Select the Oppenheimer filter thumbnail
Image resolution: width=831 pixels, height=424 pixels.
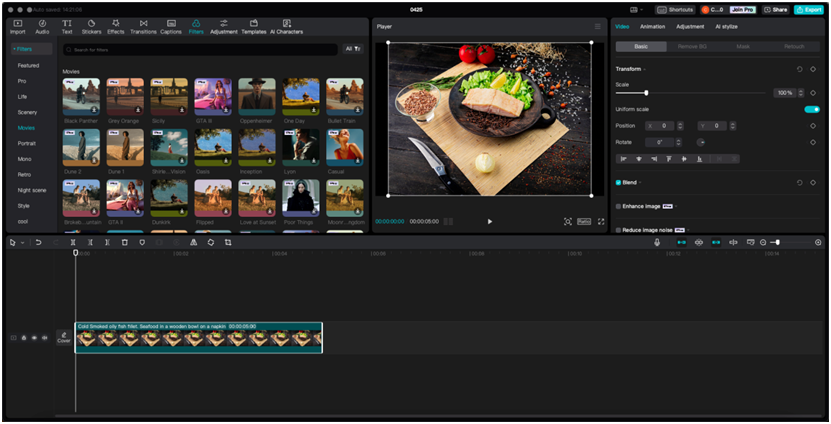(x=257, y=96)
